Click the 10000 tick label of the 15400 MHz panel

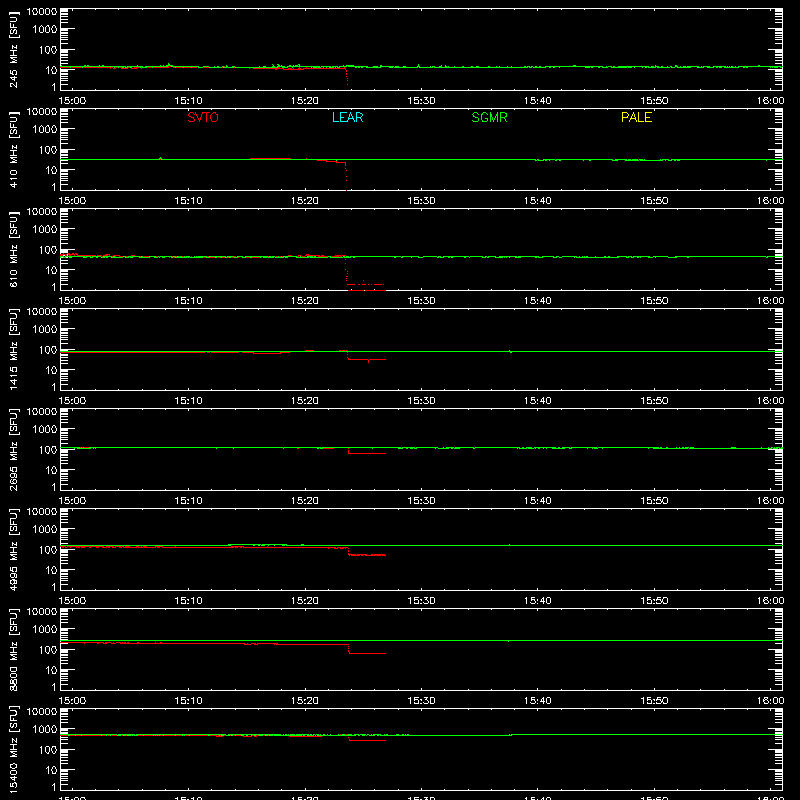pyautogui.click(x=42, y=712)
